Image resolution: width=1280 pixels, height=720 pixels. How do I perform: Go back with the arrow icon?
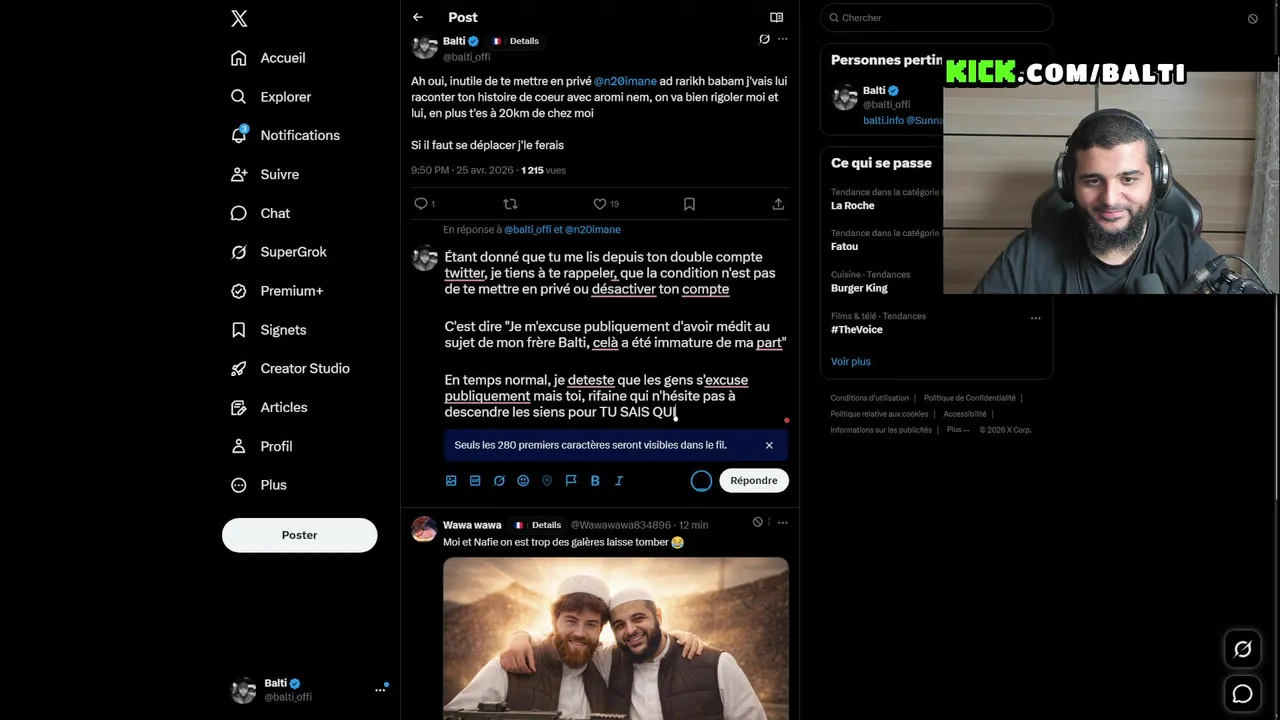click(x=418, y=17)
